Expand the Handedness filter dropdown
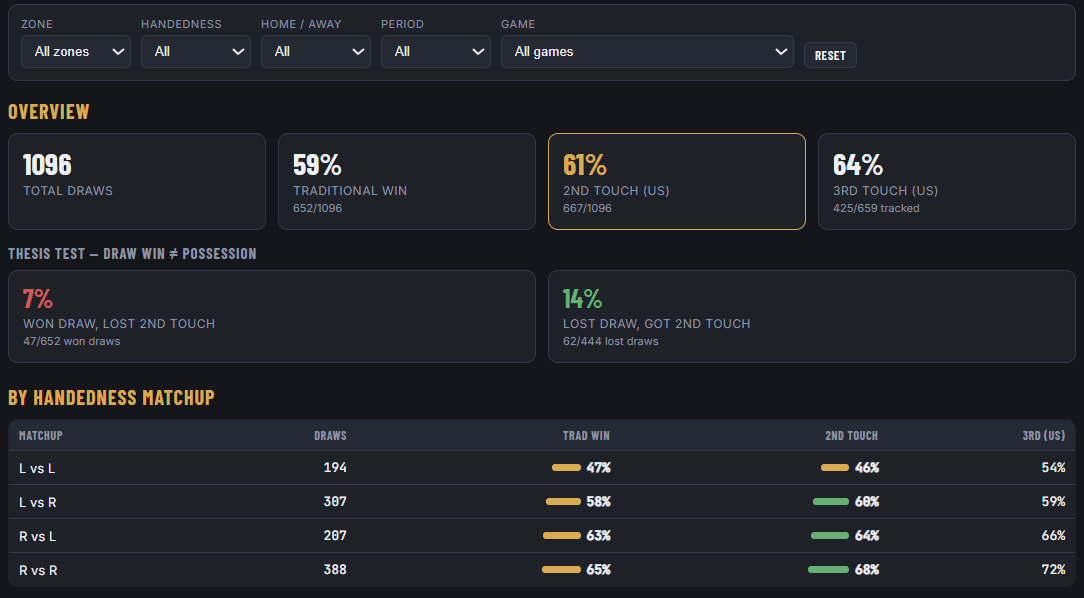The image size is (1084, 598). 196,52
